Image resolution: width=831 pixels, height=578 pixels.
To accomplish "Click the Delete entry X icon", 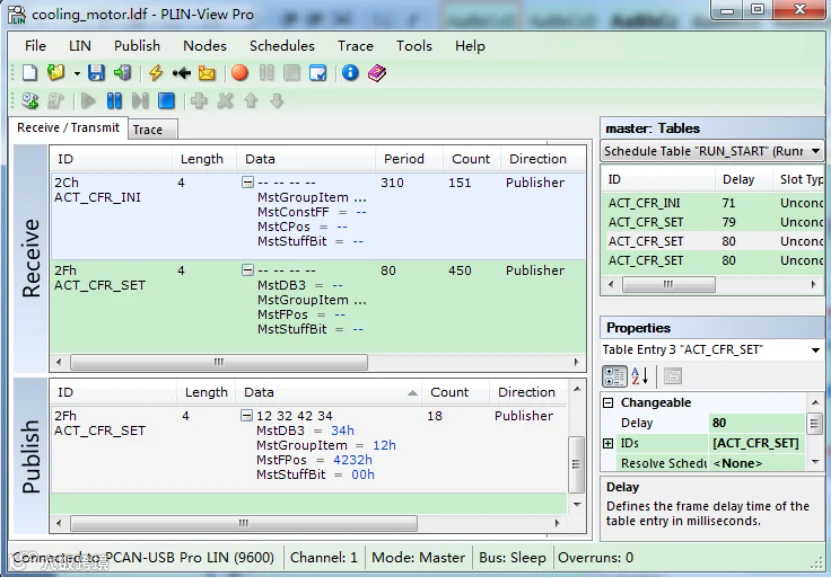I will tap(225, 101).
